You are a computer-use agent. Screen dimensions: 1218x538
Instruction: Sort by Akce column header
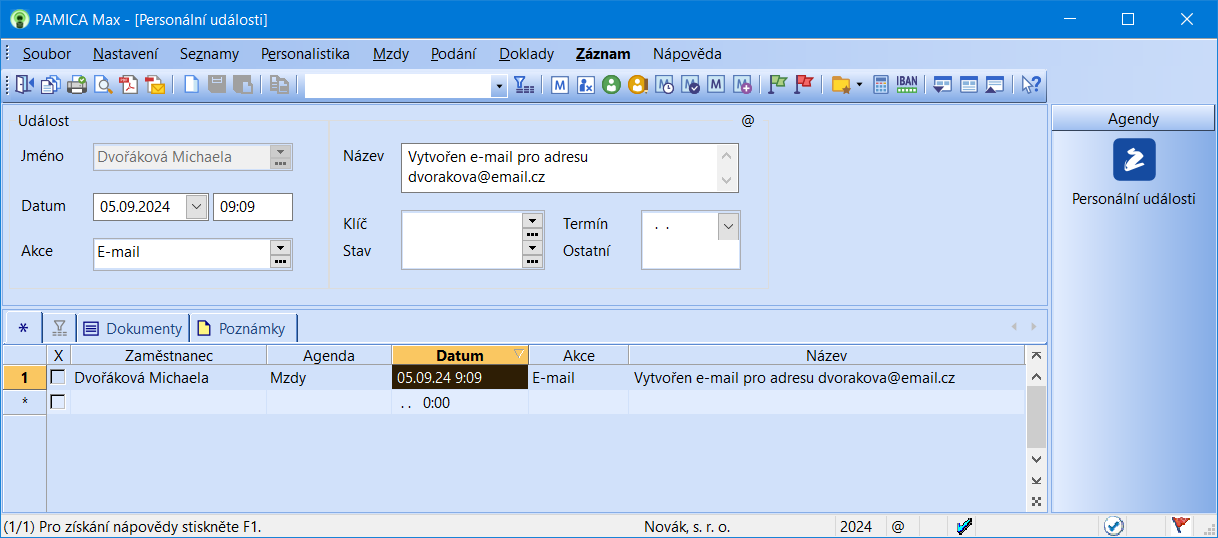pyautogui.click(x=578, y=355)
